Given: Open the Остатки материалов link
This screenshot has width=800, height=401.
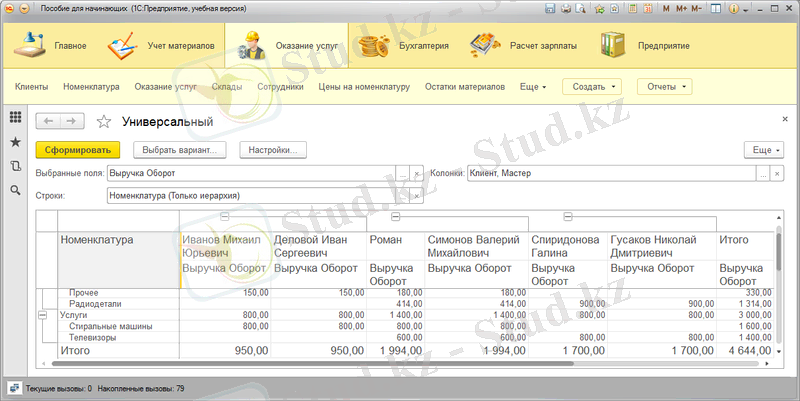Looking at the screenshot, I should click(x=464, y=87).
